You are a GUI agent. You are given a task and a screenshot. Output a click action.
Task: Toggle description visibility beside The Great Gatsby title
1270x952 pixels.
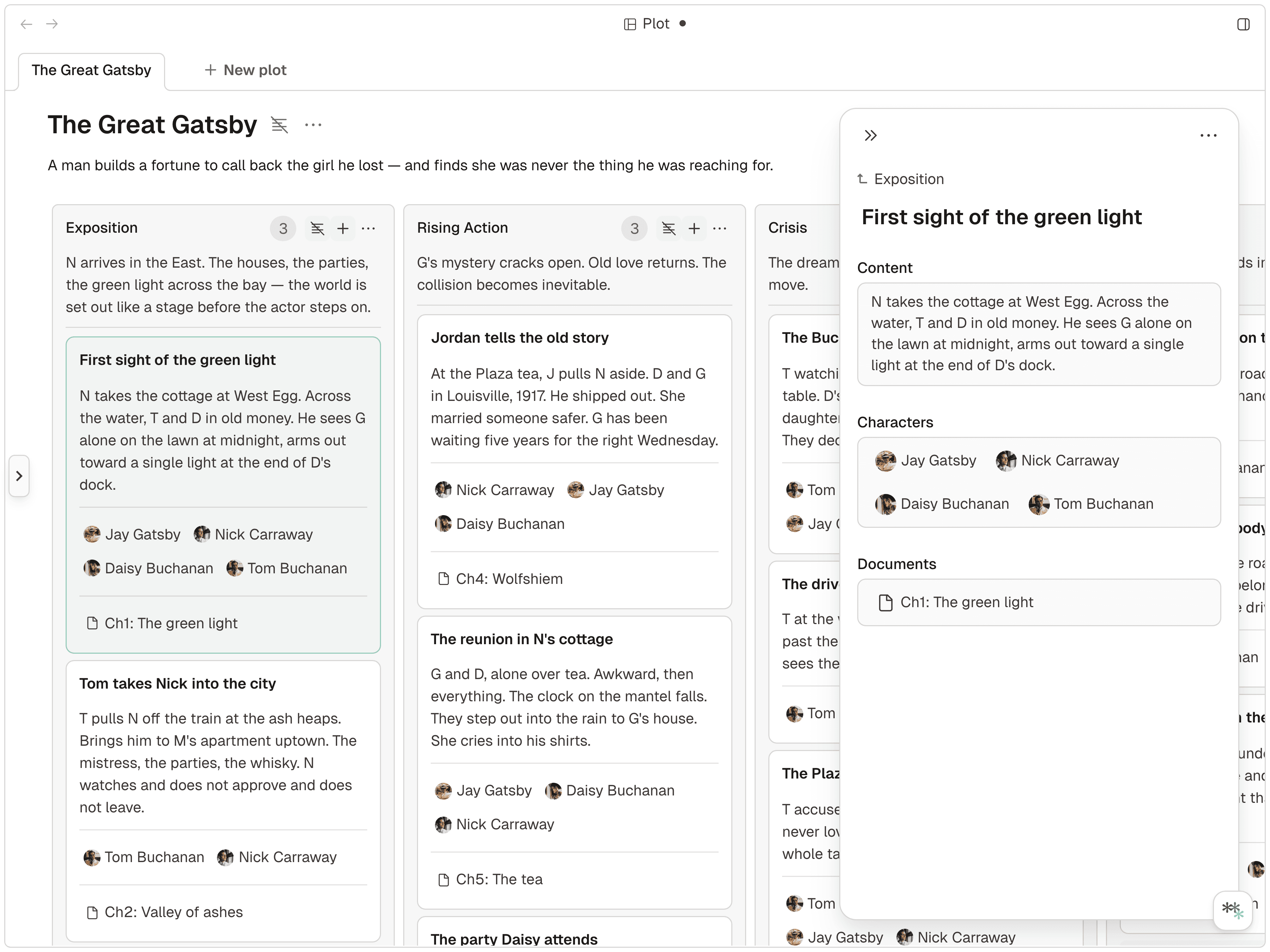[280, 125]
